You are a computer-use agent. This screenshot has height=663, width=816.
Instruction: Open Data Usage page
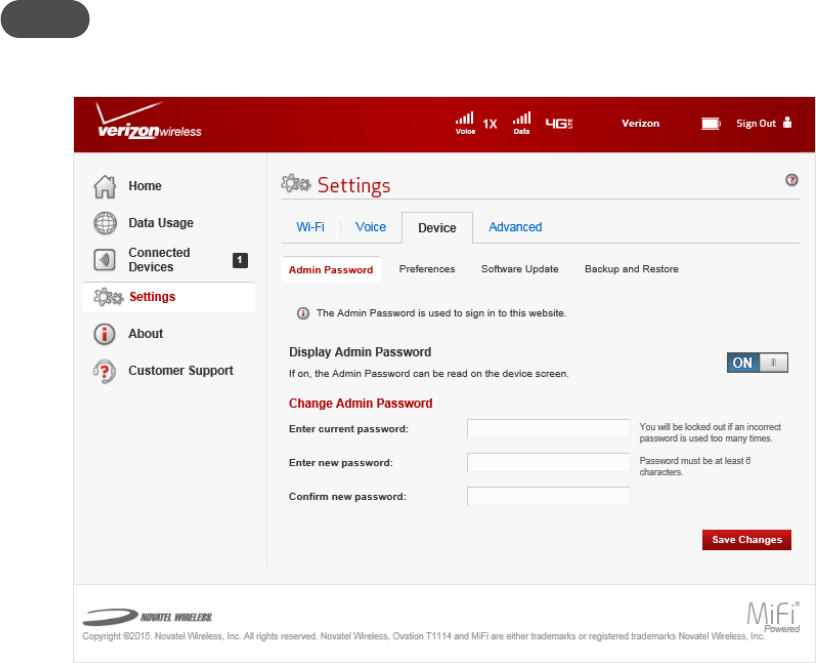click(161, 223)
